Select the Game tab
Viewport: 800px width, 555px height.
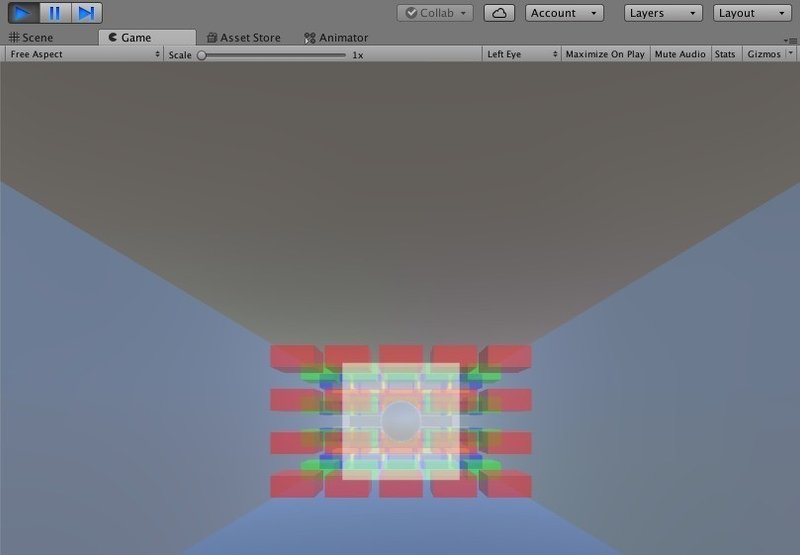point(147,38)
